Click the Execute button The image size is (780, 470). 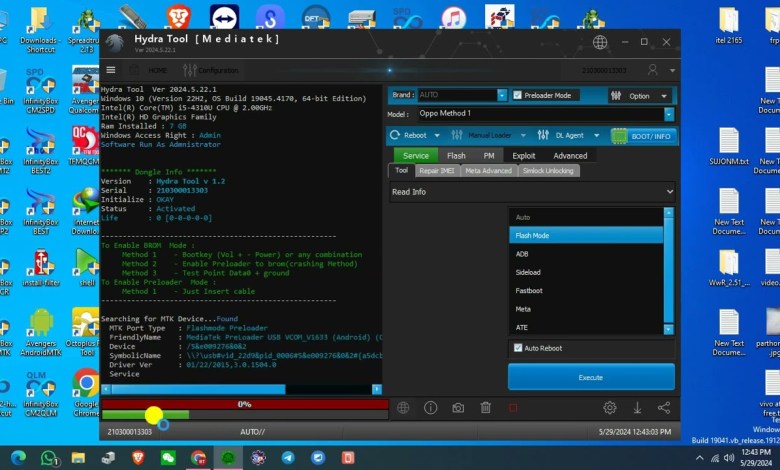[x=591, y=377]
